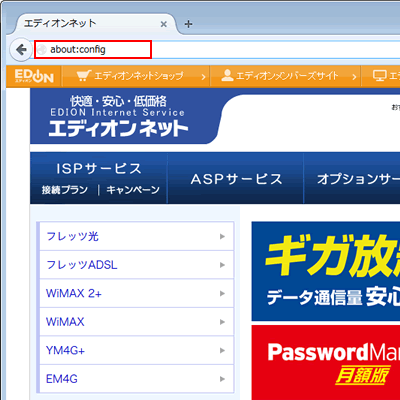Image resolution: width=400 pixels, height=400 pixels.
Task: Open the ISPサービス menu
Action: click(x=99, y=169)
